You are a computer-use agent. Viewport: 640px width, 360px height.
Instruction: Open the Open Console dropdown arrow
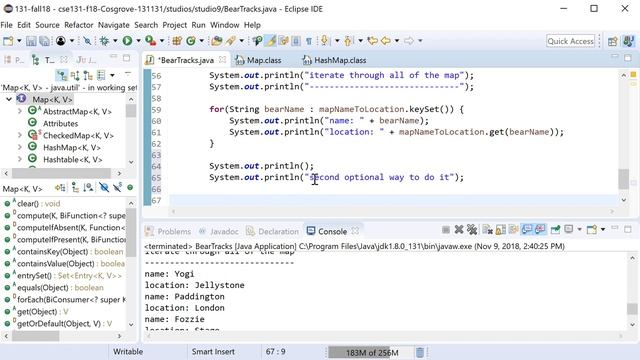click(603, 230)
